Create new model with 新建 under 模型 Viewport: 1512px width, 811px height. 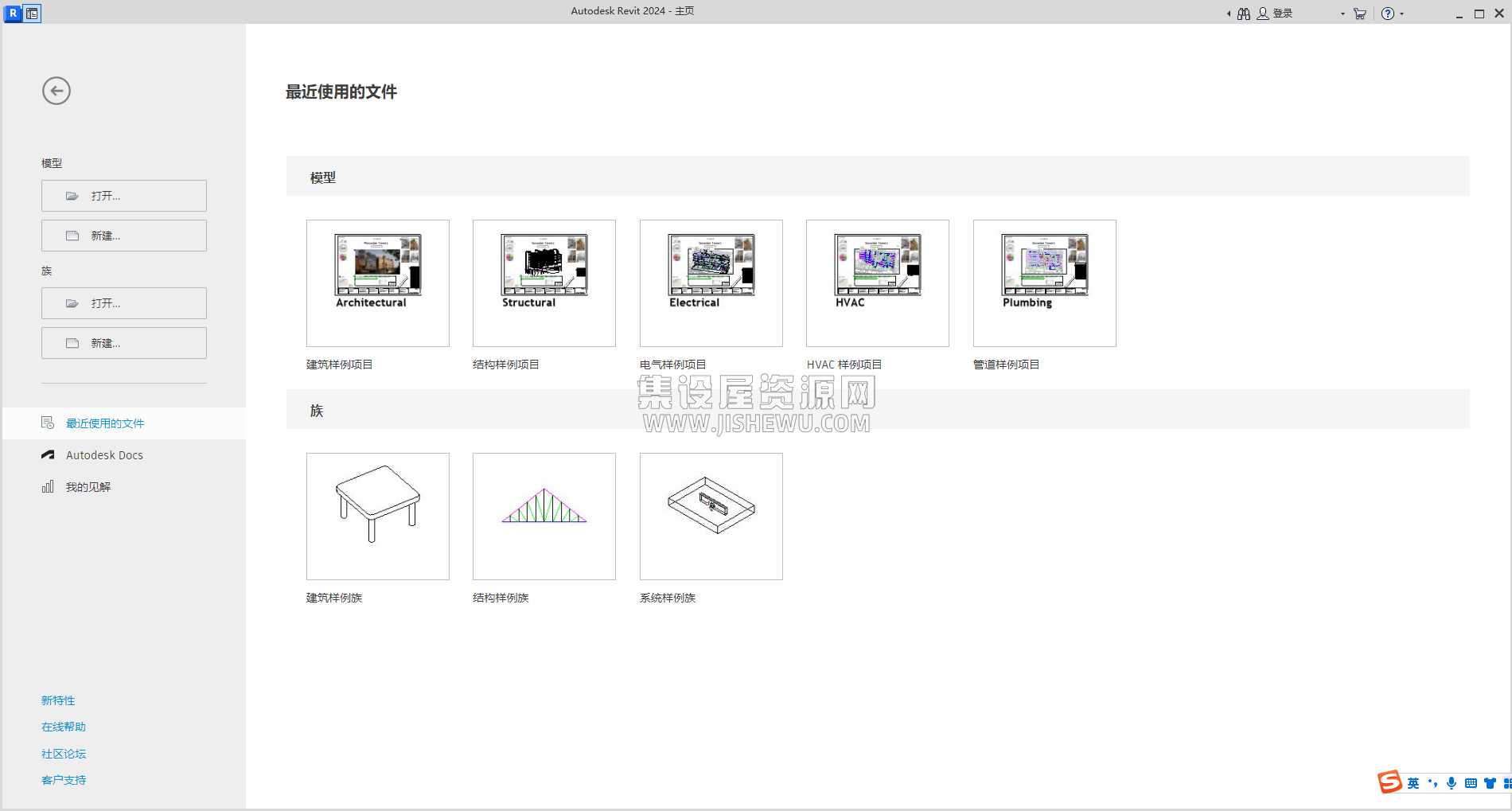(124, 236)
